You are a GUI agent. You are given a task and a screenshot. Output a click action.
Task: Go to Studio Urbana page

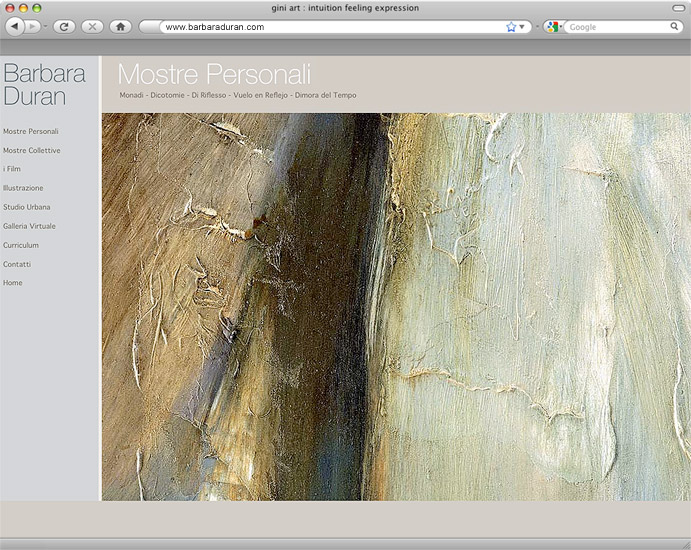[27, 207]
